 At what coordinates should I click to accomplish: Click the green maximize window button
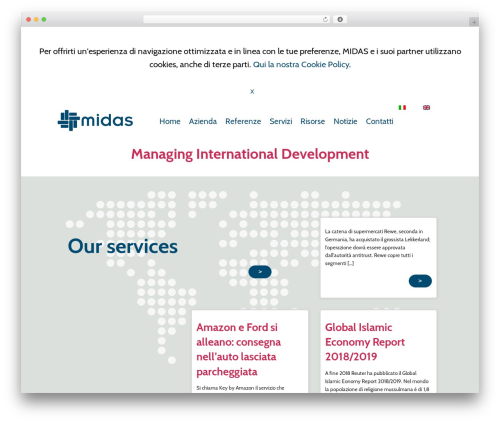[44, 19]
